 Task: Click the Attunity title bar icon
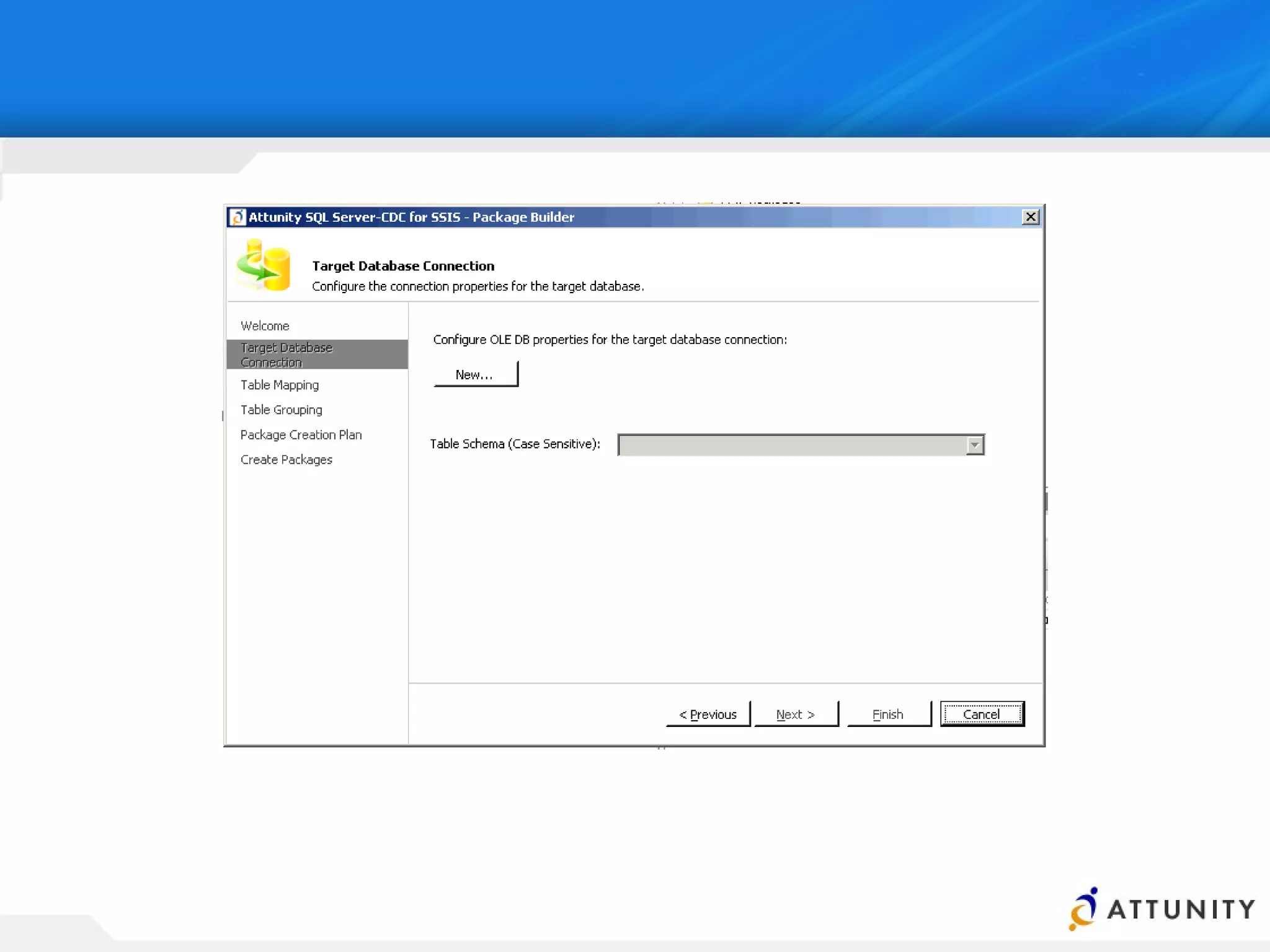[x=238, y=217]
